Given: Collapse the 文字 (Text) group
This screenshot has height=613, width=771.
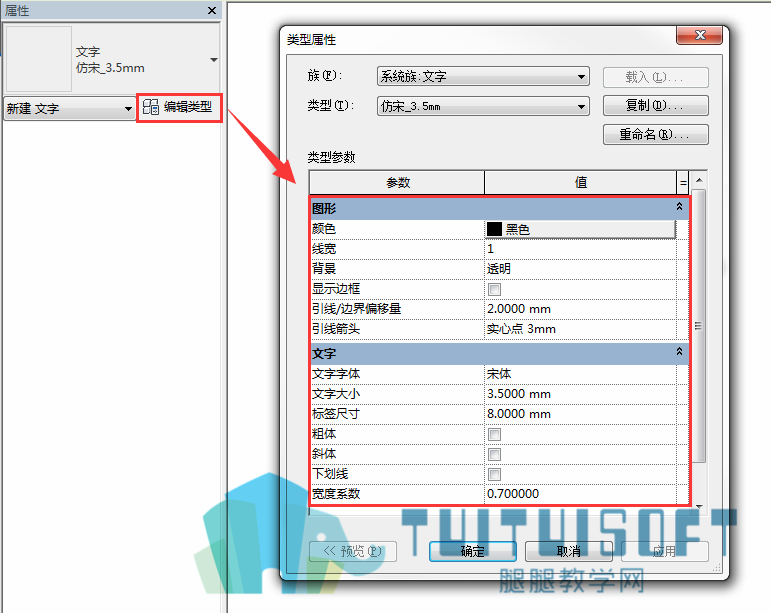Looking at the screenshot, I should pyautogui.click(x=679, y=351).
